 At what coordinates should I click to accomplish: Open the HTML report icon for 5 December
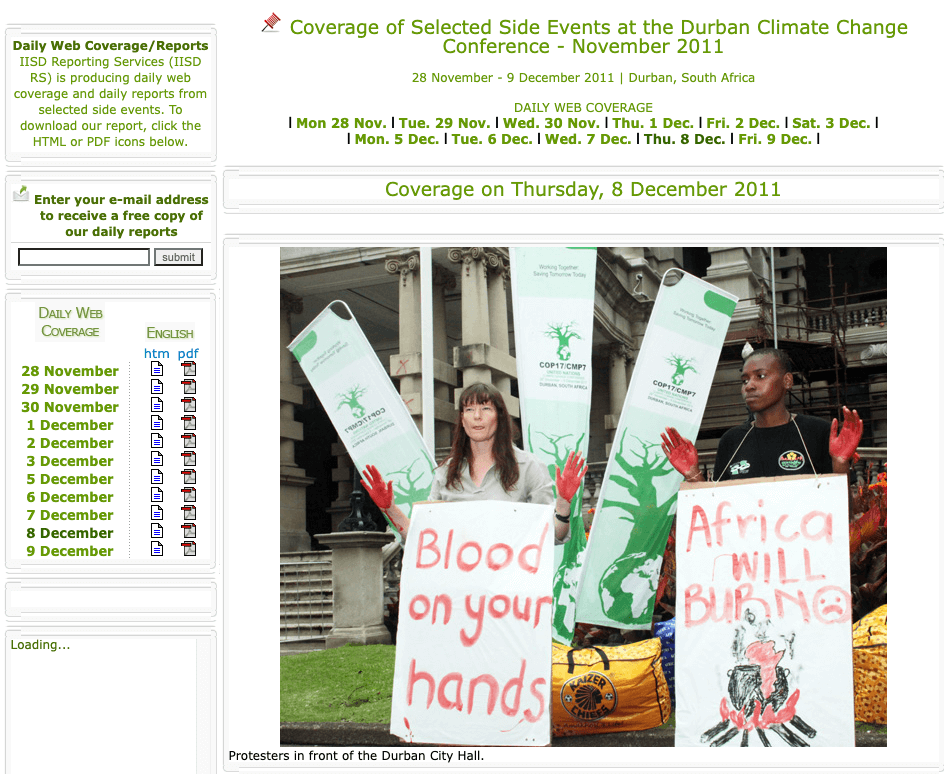(x=157, y=477)
